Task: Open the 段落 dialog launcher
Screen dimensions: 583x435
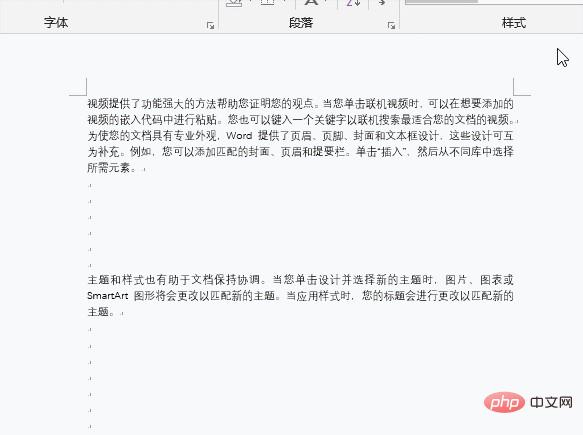Action: click(x=391, y=26)
